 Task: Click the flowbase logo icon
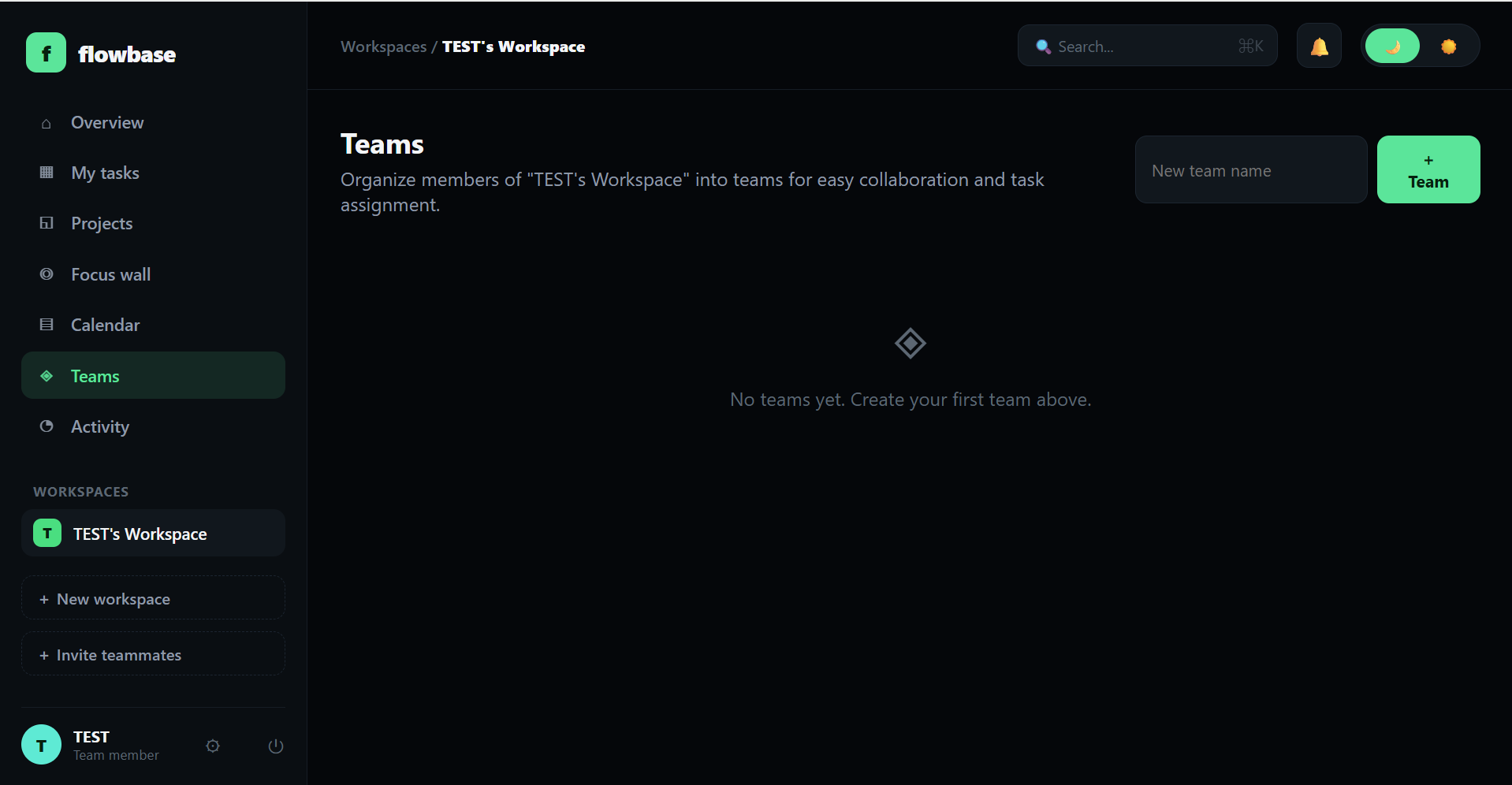point(46,53)
